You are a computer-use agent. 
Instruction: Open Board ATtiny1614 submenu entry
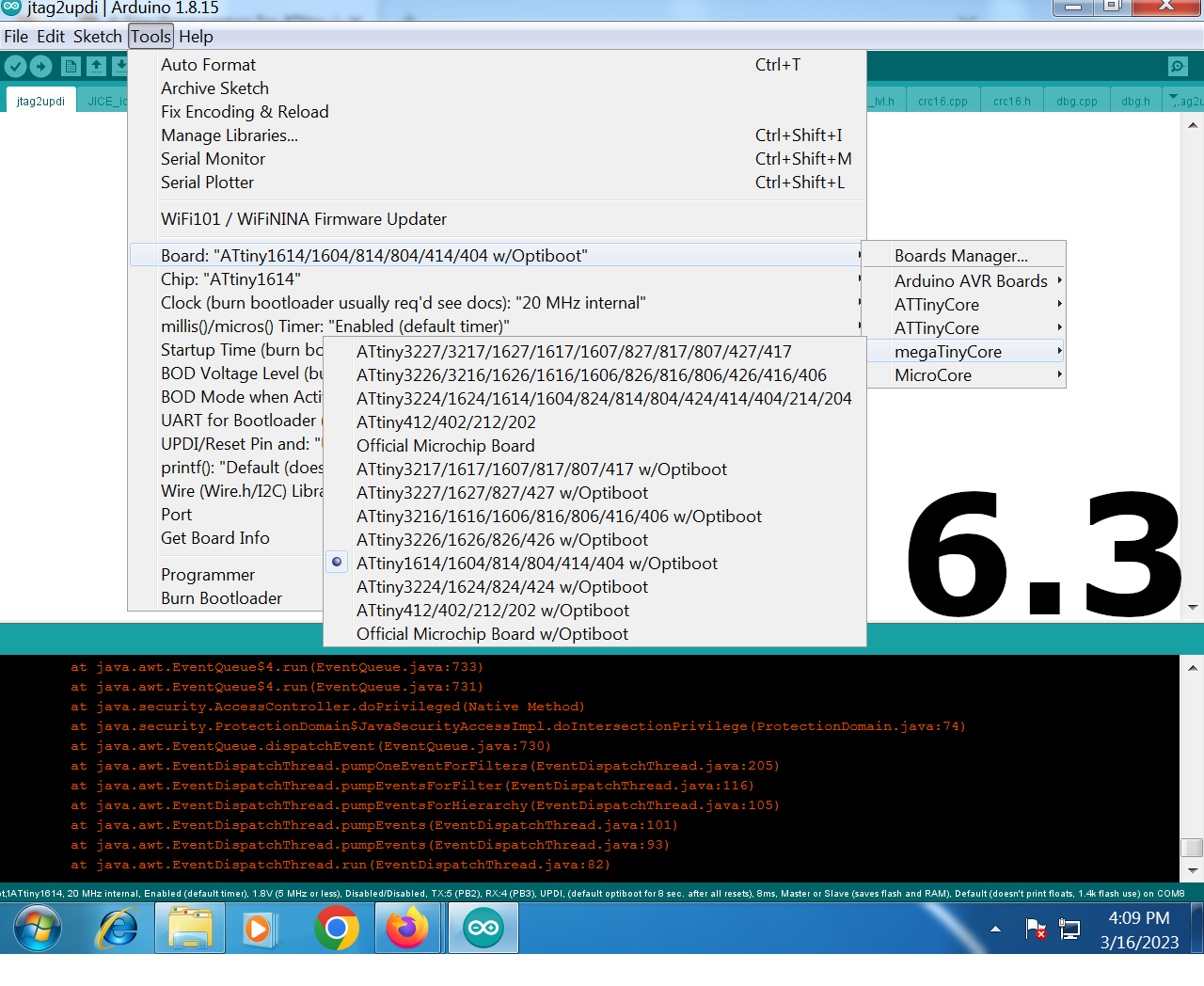[497, 256]
